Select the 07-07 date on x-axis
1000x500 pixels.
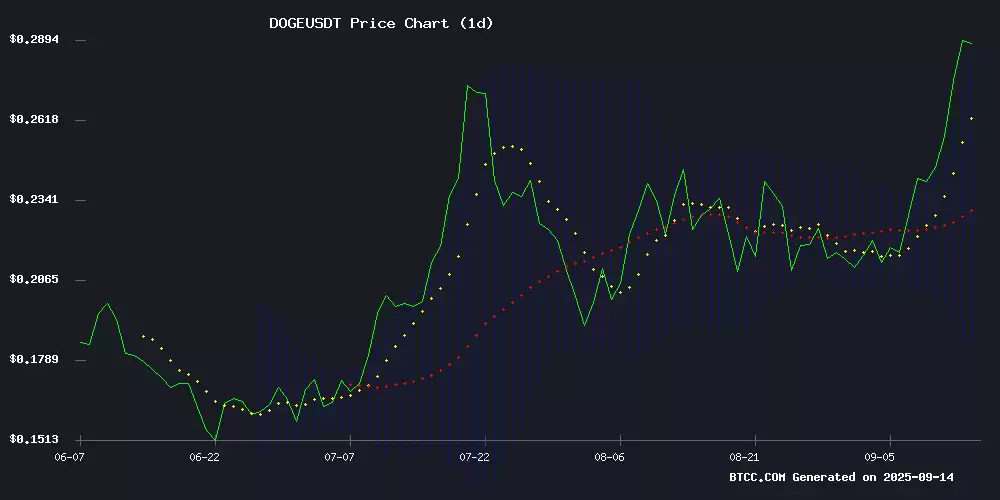point(340,457)
